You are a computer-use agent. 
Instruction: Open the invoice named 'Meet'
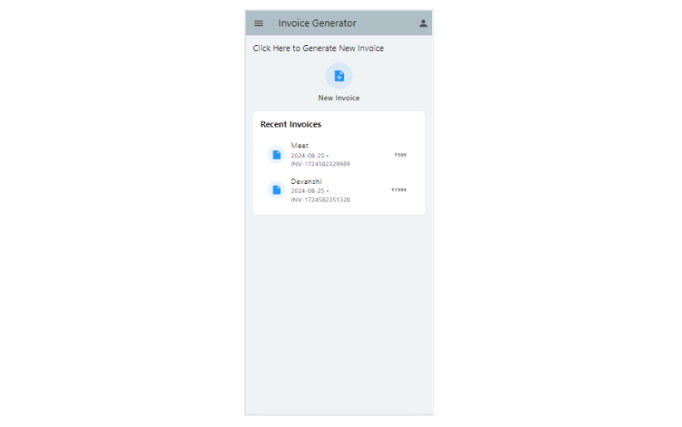click(339, 154)
